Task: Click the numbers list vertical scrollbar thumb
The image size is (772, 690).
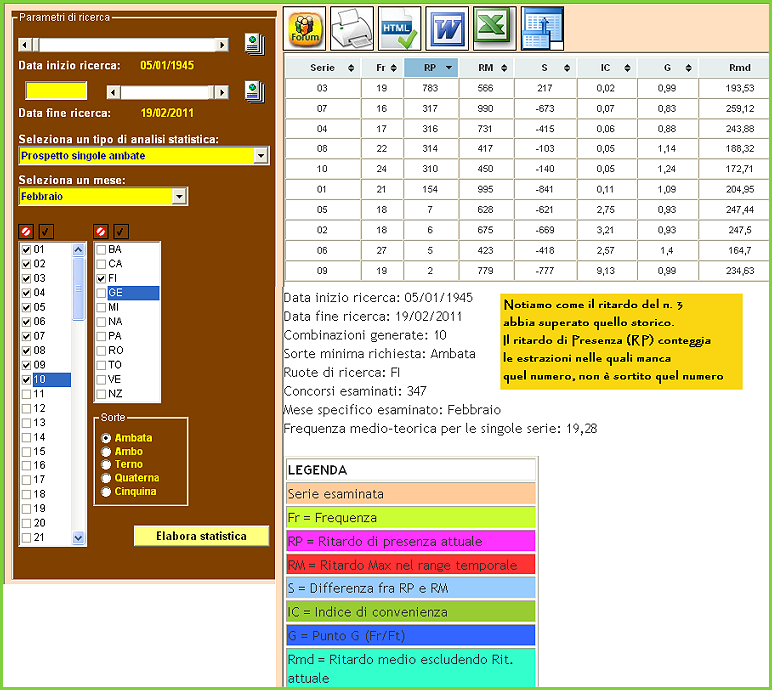Action: [x=78, y=289]
